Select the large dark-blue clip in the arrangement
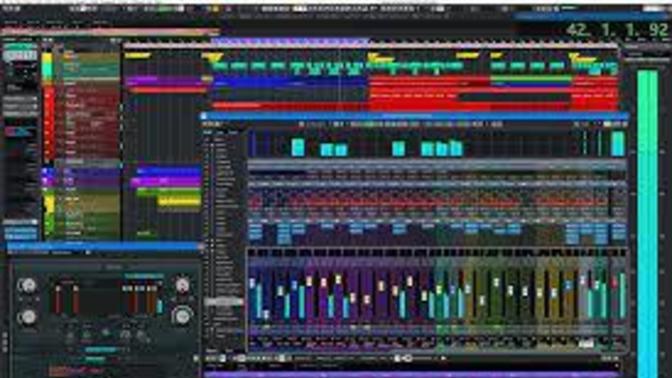Viewport: 672px width, 378px height. pyautogui.click(x=290, y=82)
